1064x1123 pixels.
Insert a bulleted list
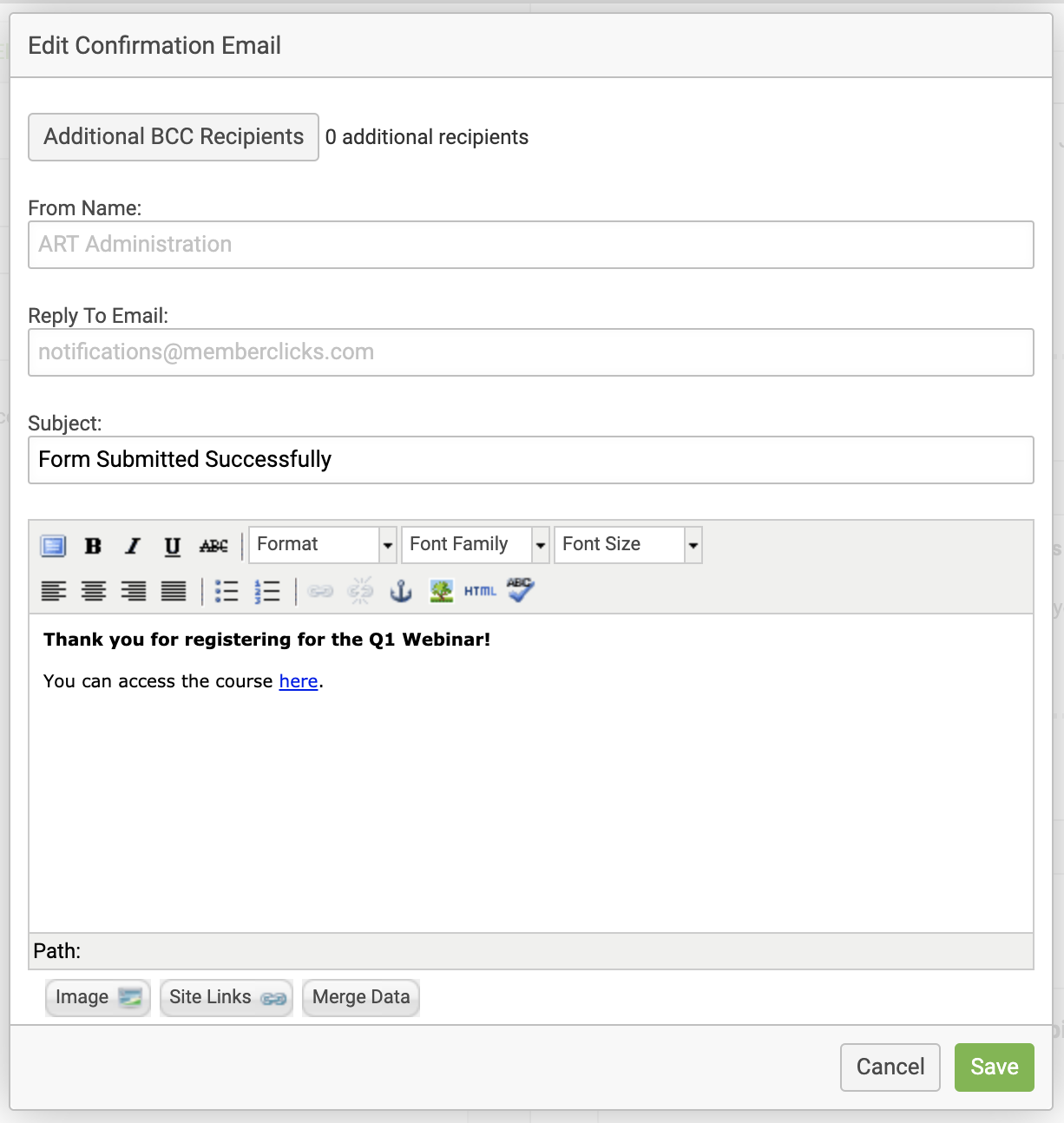[227, 592]
